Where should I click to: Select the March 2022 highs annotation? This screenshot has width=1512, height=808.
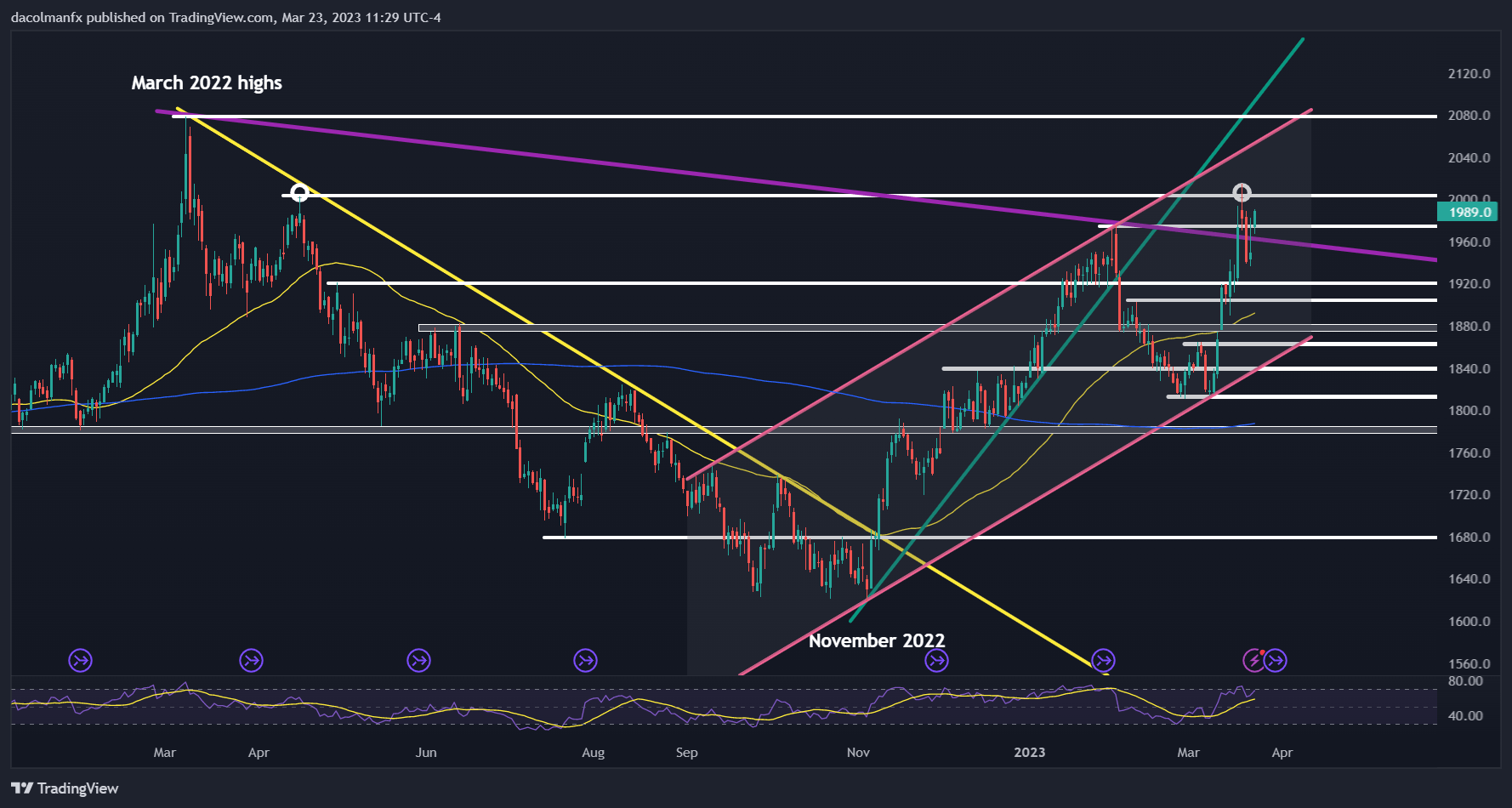tap(207, 83)
